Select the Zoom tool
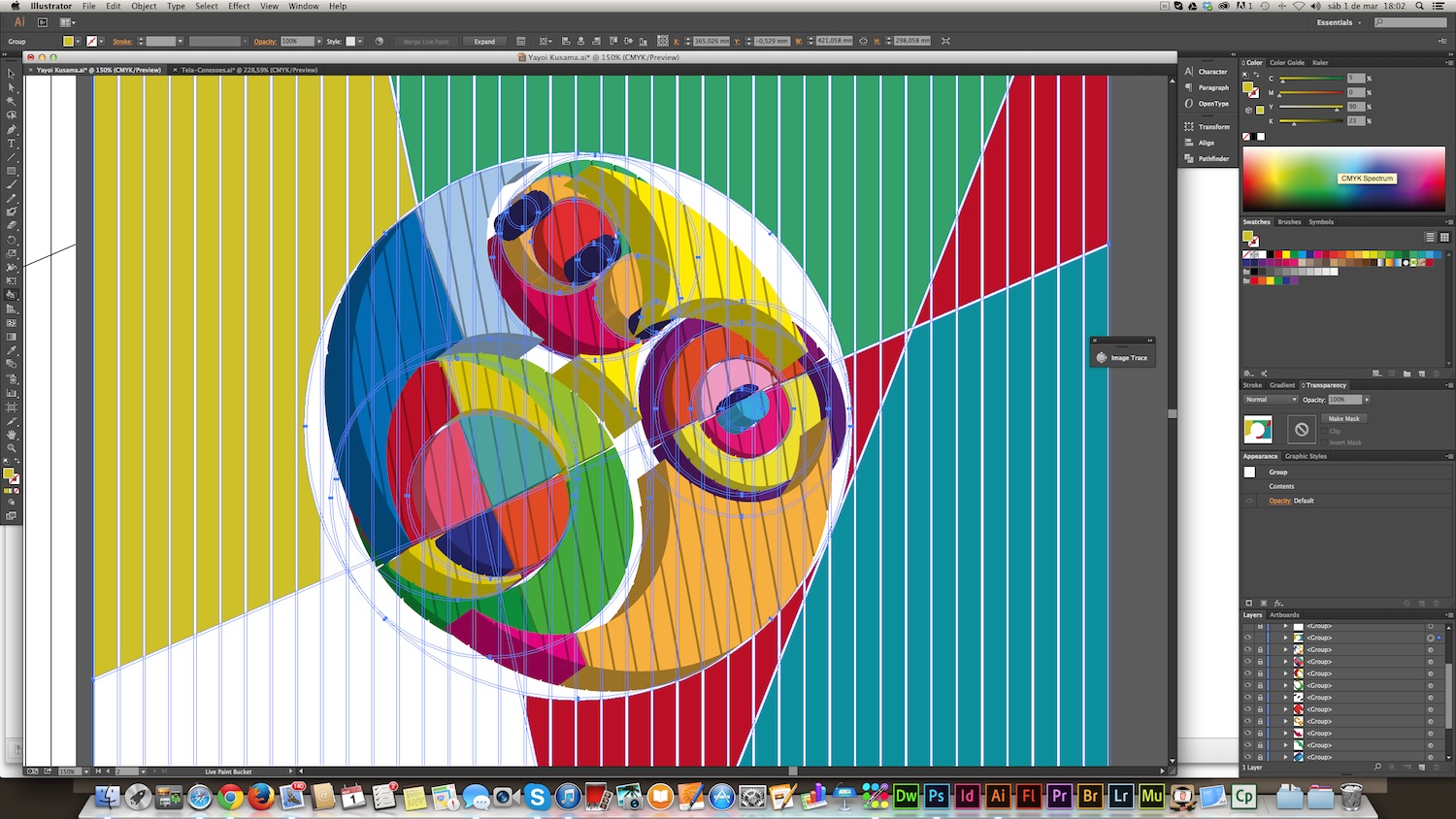 click(x=12, y=447)
